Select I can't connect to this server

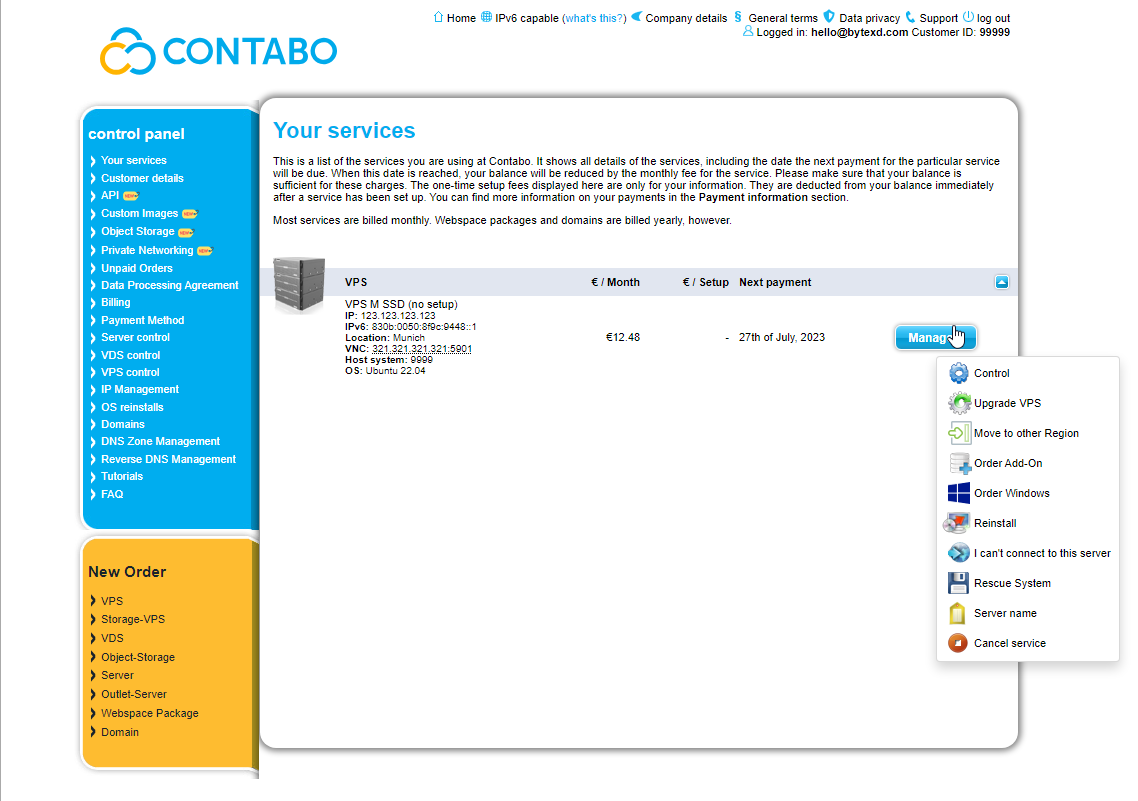(1041, 553)
